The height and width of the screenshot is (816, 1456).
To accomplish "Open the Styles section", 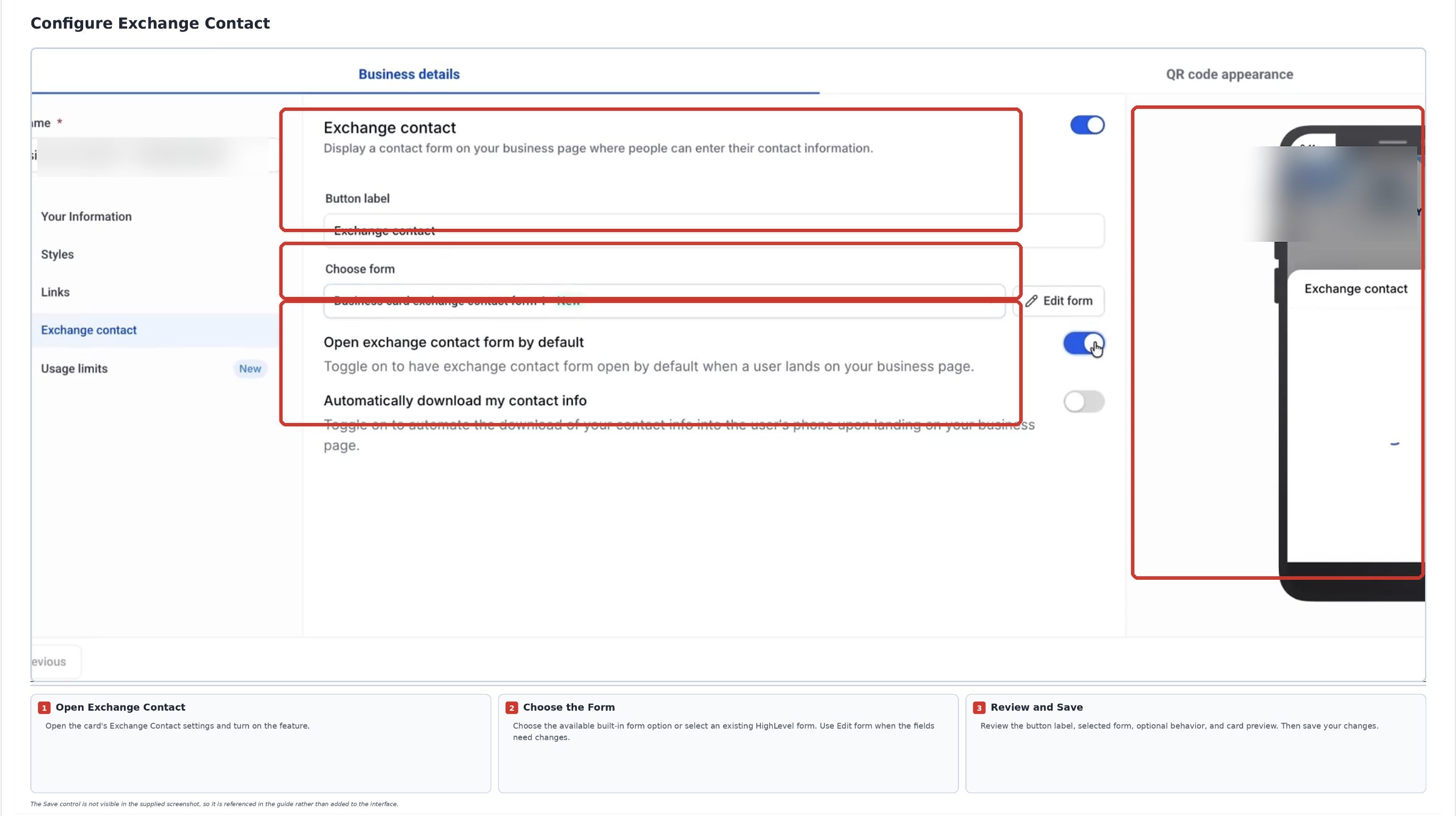I will pyautogui.click(x=57, y=254).
